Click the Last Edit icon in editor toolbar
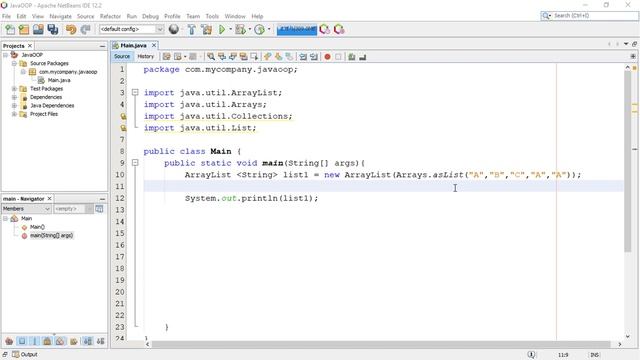The height and width of the screenshot is (360, 640). [x=167, y=57]
